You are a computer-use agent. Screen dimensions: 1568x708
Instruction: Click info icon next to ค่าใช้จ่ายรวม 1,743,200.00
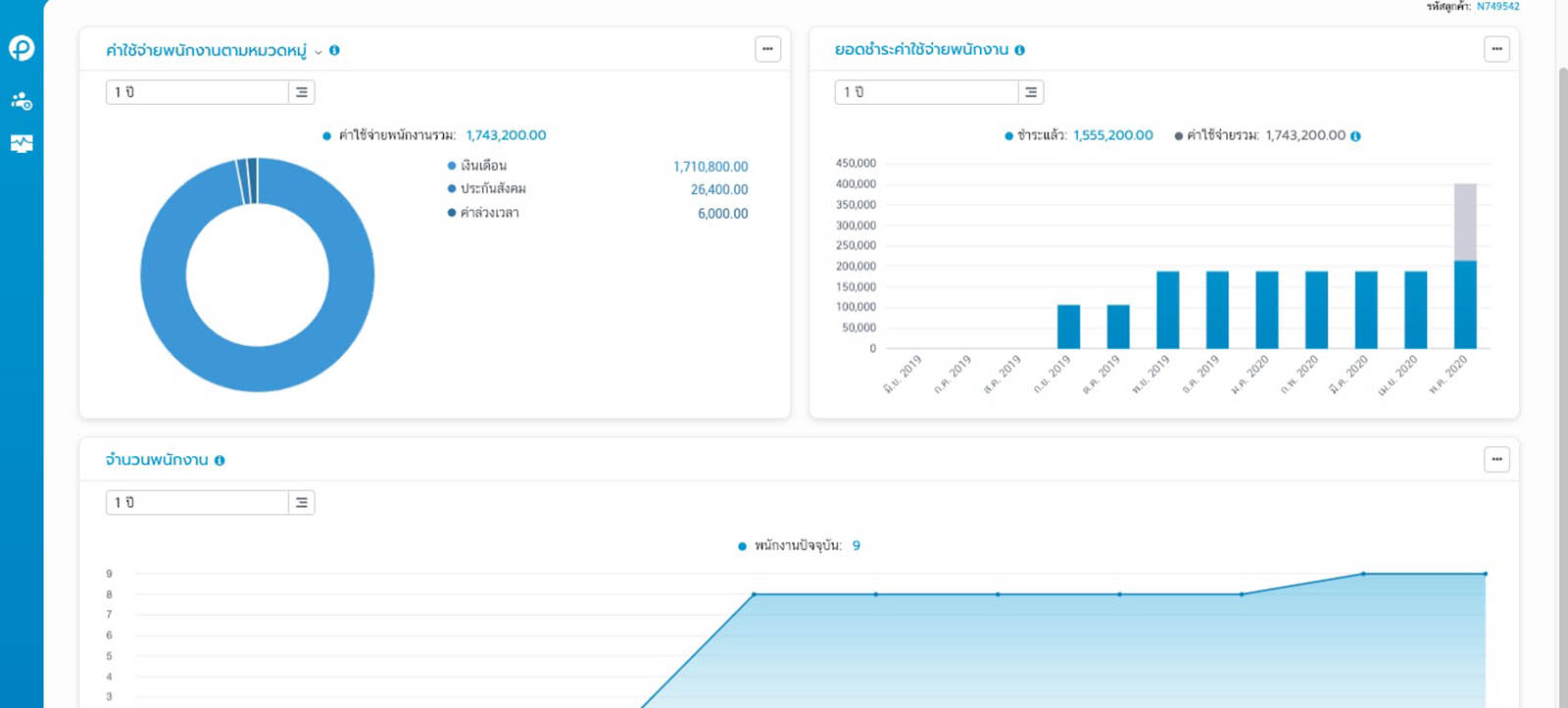(1355, 136)
